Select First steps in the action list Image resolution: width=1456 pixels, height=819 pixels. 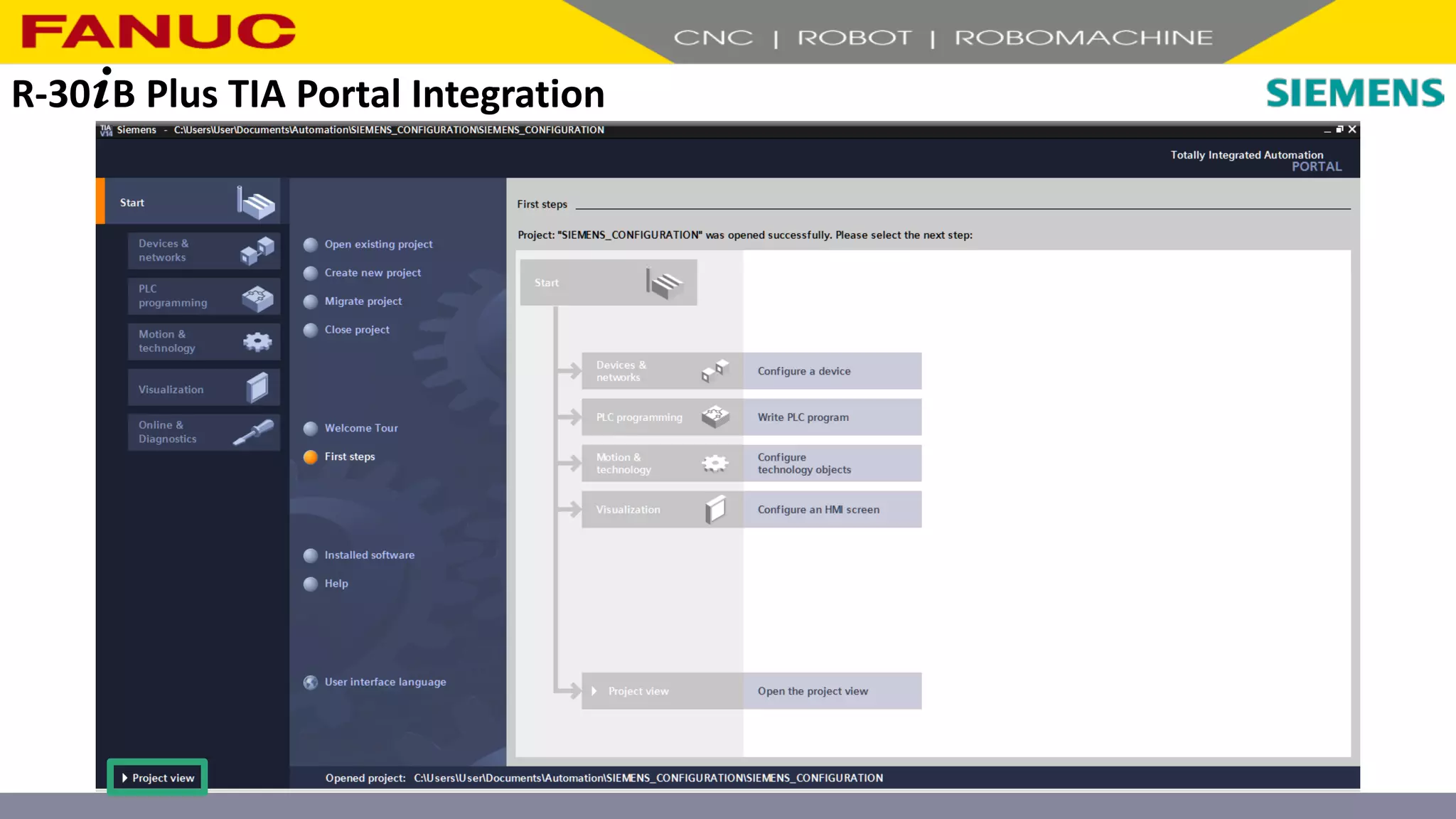[350, 456]
